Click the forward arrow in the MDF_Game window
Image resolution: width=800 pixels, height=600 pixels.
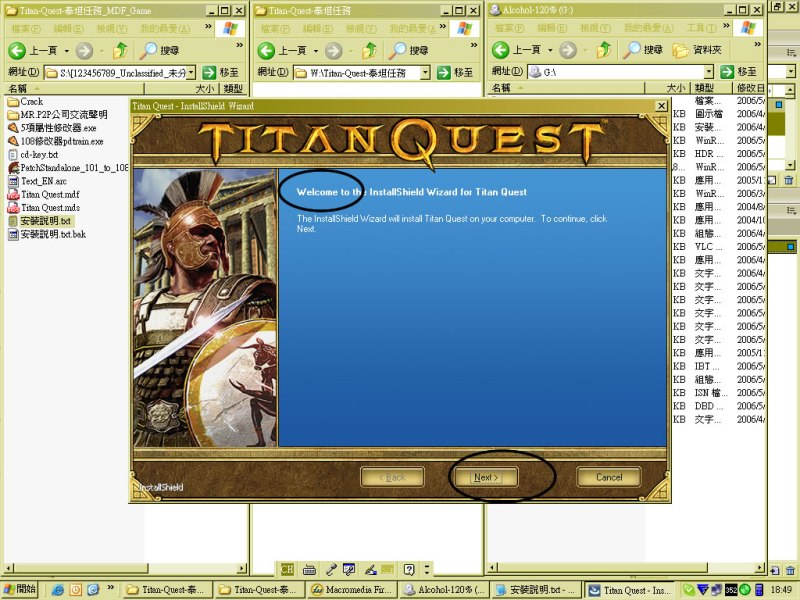(84, 51)
